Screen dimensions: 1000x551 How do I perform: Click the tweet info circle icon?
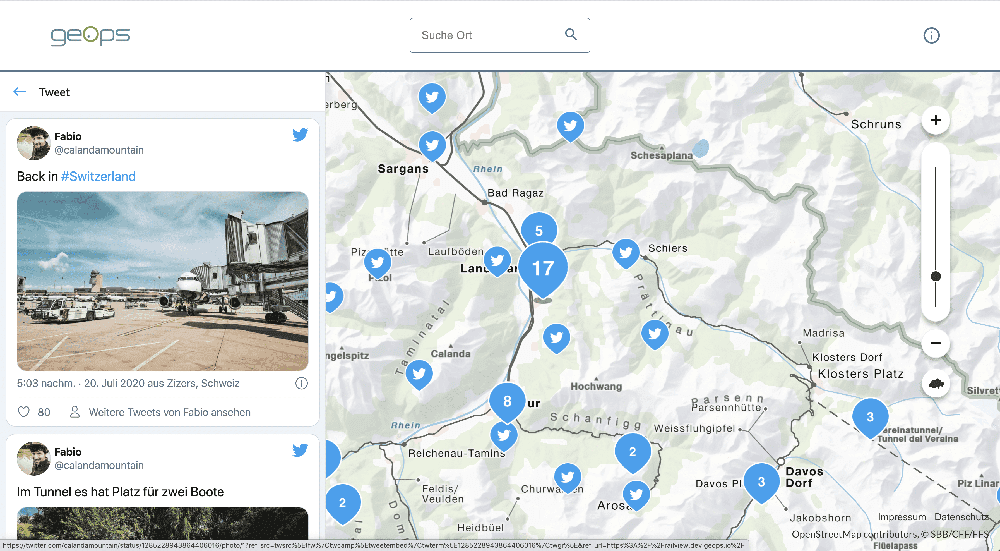301,383
